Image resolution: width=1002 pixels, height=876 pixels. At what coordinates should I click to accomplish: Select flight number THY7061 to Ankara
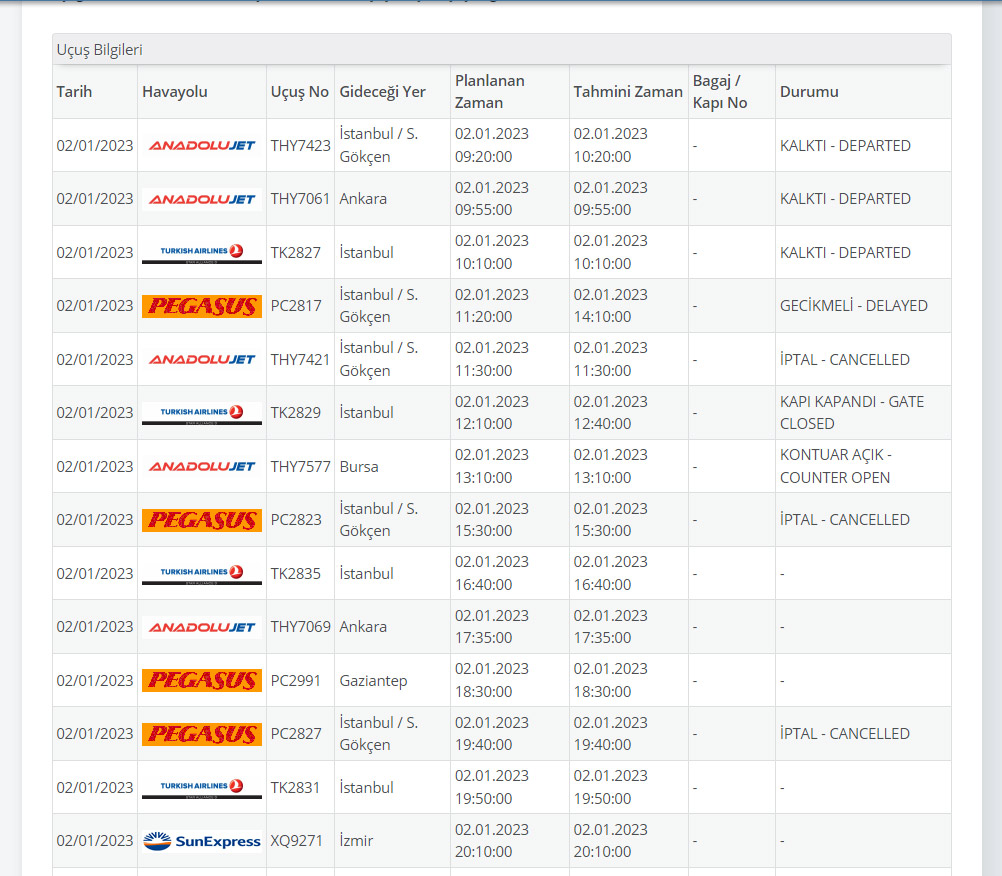point(300,199)
